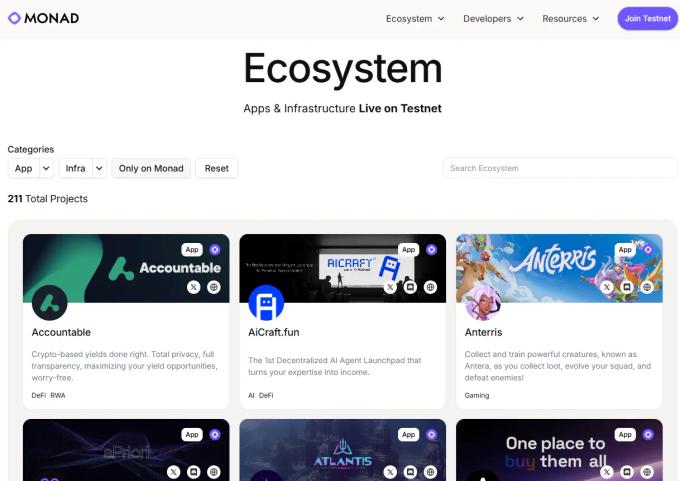Viewport: 680px width, 481px height.
Task: Click the Join Testnet button
Action: coord(647,19)
